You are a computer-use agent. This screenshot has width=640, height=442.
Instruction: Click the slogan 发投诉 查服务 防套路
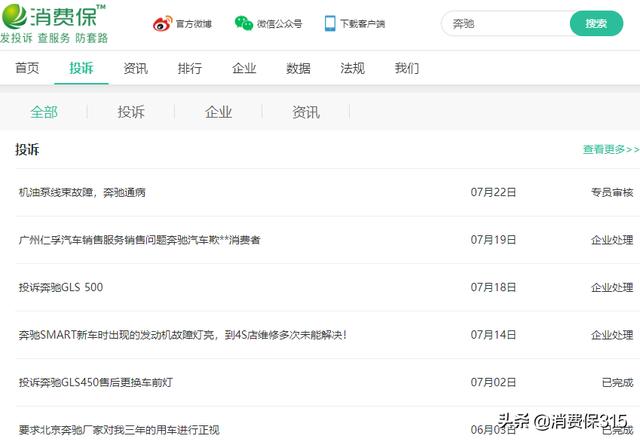[54, 38]
